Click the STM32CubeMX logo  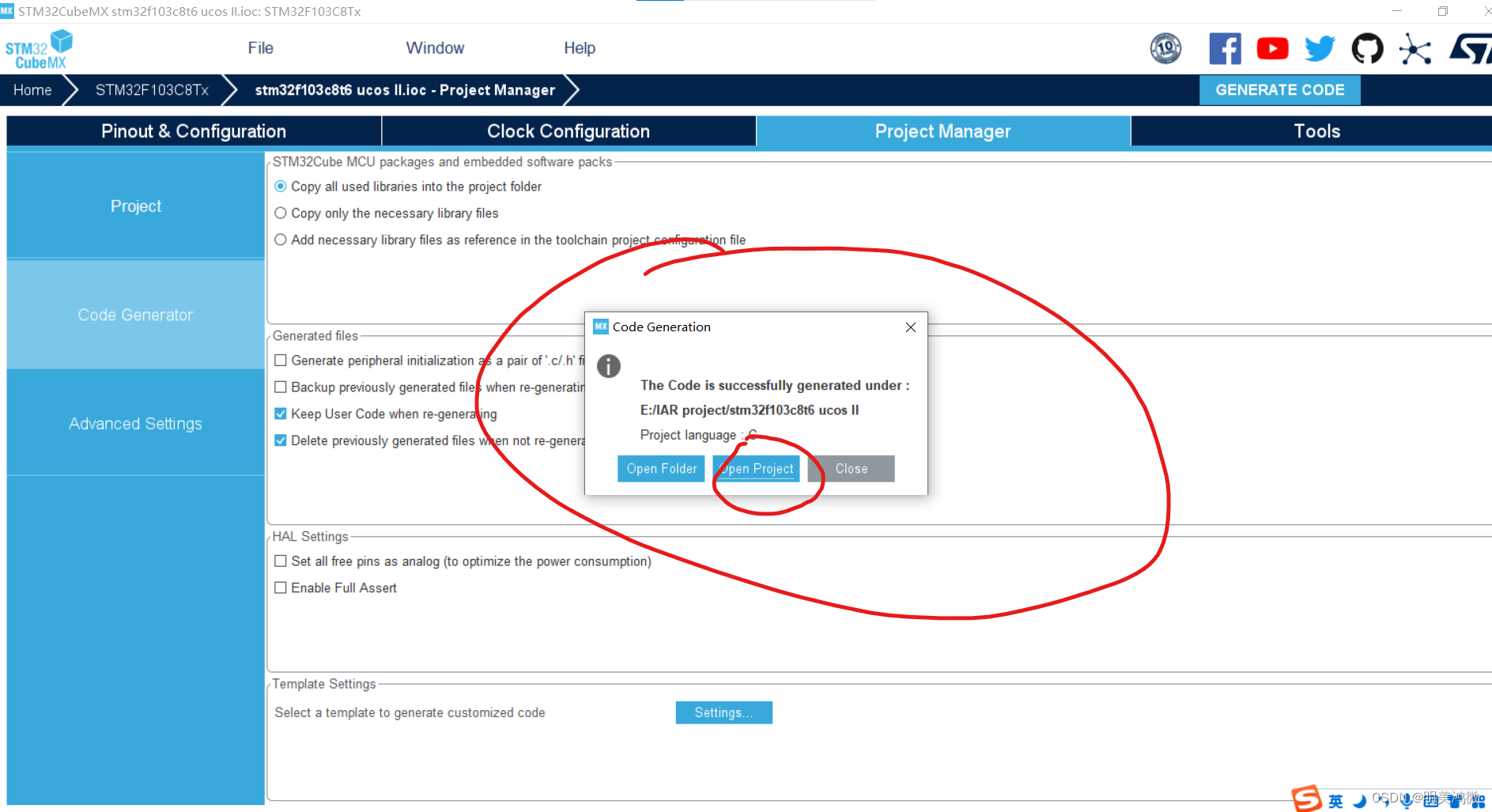pos(39,49)
